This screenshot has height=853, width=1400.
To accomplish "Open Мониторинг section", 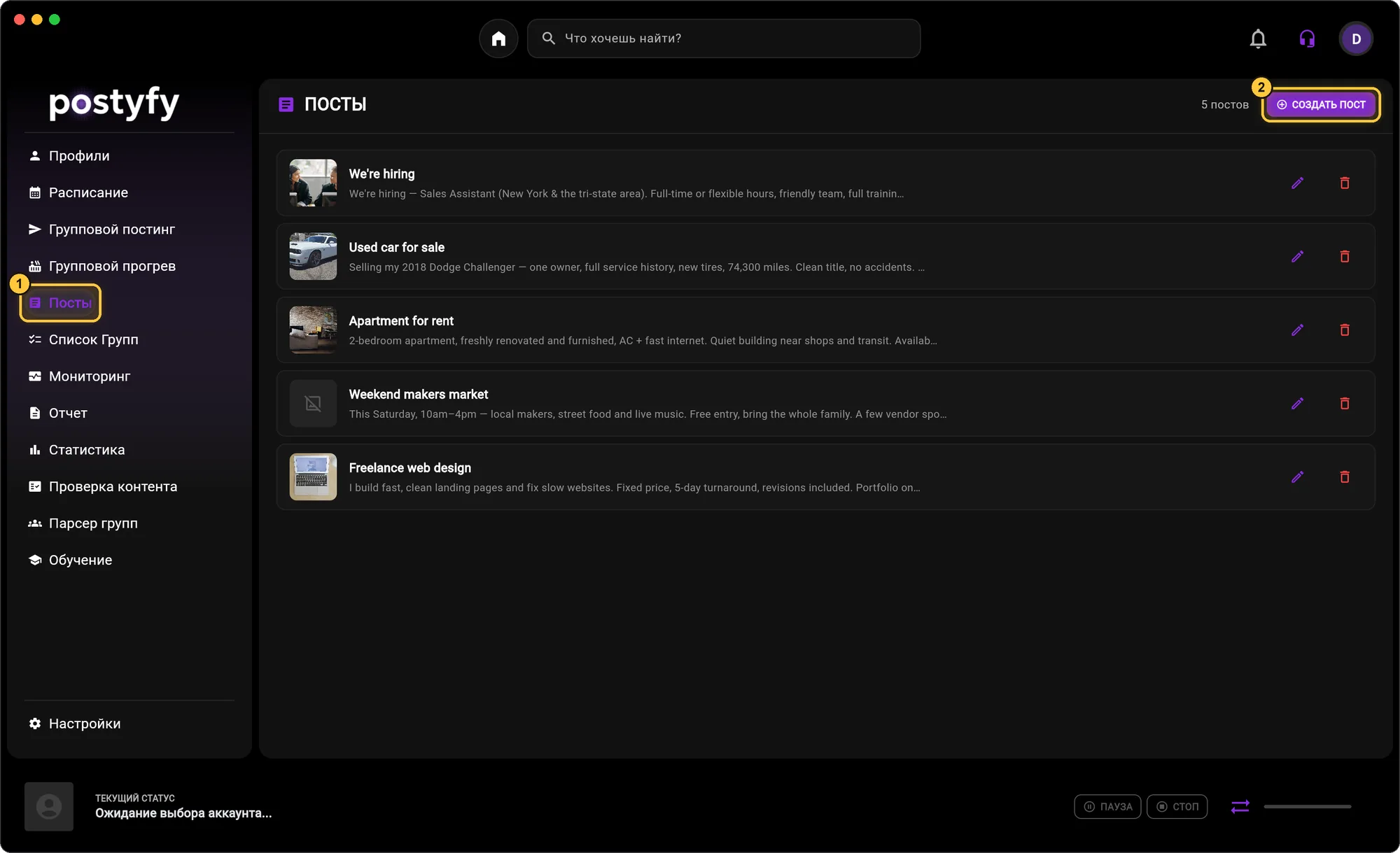I will coord(79,376).
